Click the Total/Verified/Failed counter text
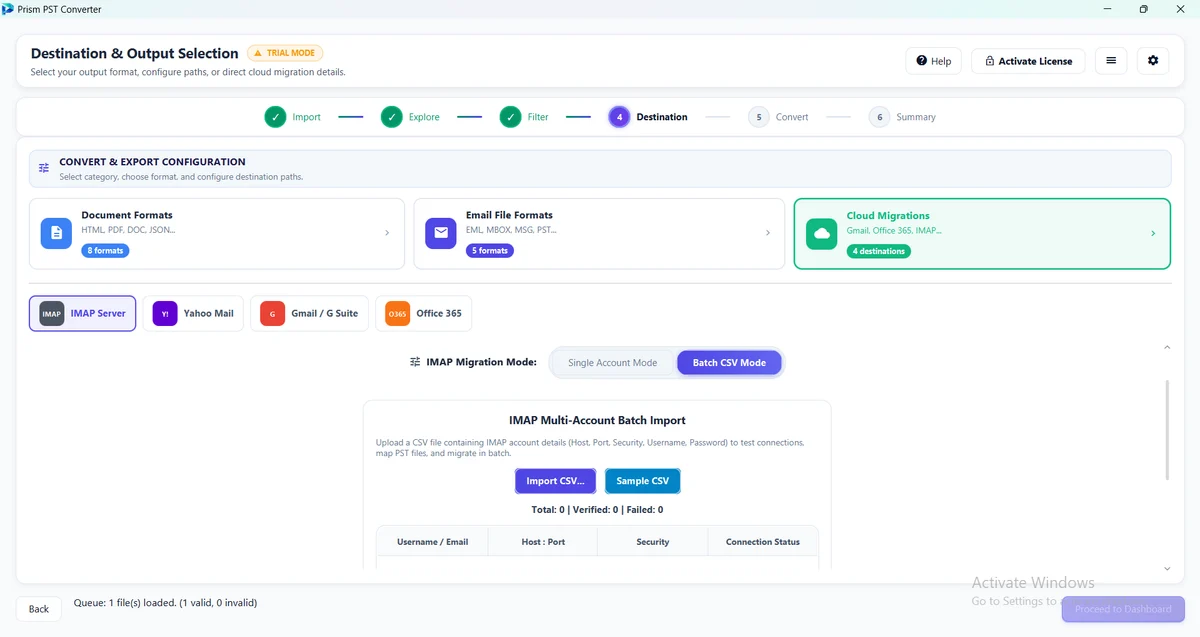Image resolution: width=1200 pixels, height=637 pixels. pos(597,510)
